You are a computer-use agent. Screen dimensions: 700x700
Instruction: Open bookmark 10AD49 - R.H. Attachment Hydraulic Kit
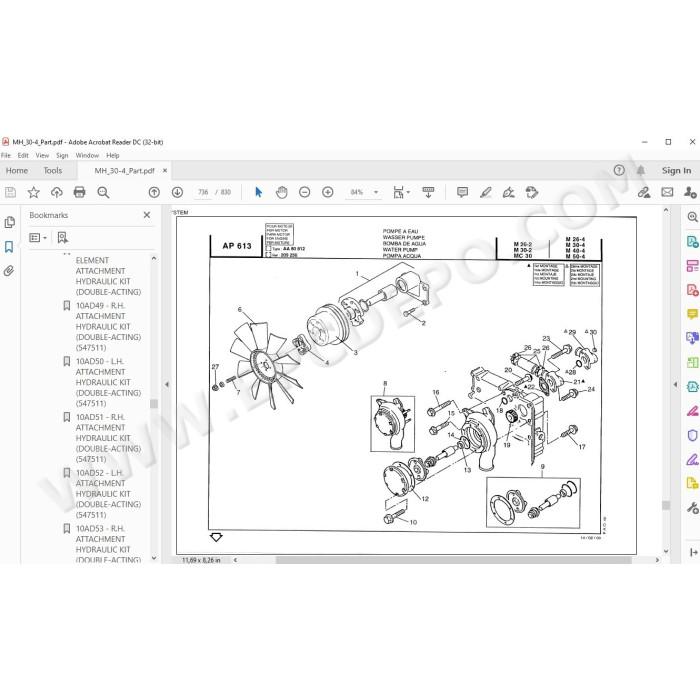point(108,327)
